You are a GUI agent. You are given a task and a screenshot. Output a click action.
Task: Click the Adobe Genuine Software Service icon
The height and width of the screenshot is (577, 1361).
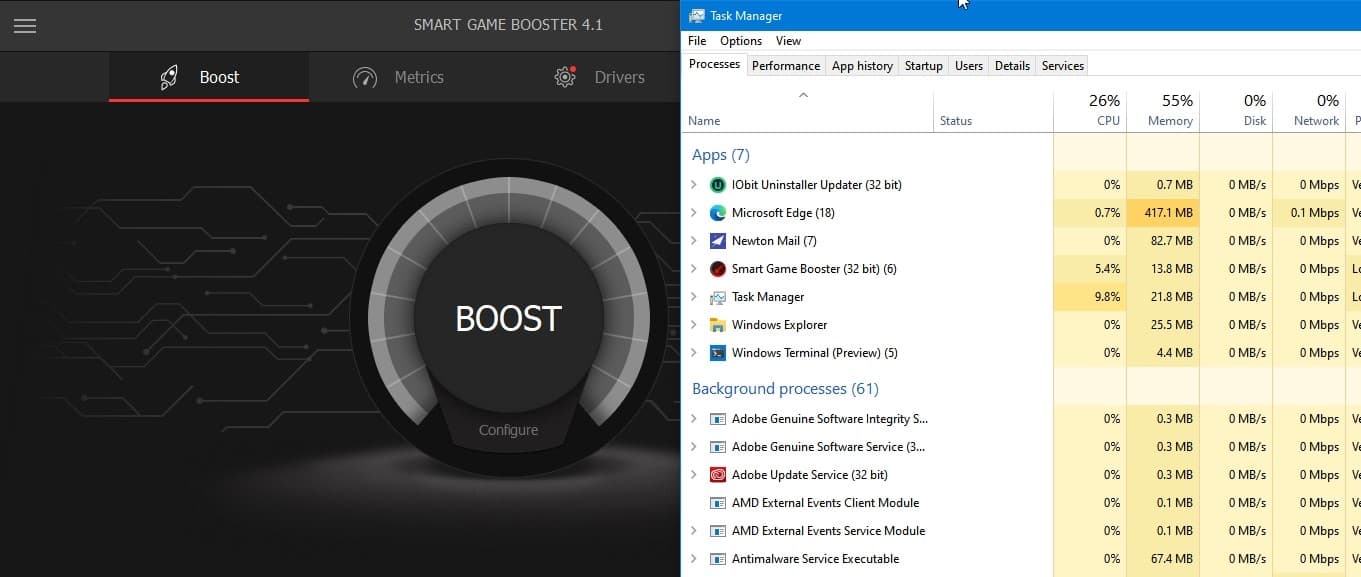click(717, 447)
